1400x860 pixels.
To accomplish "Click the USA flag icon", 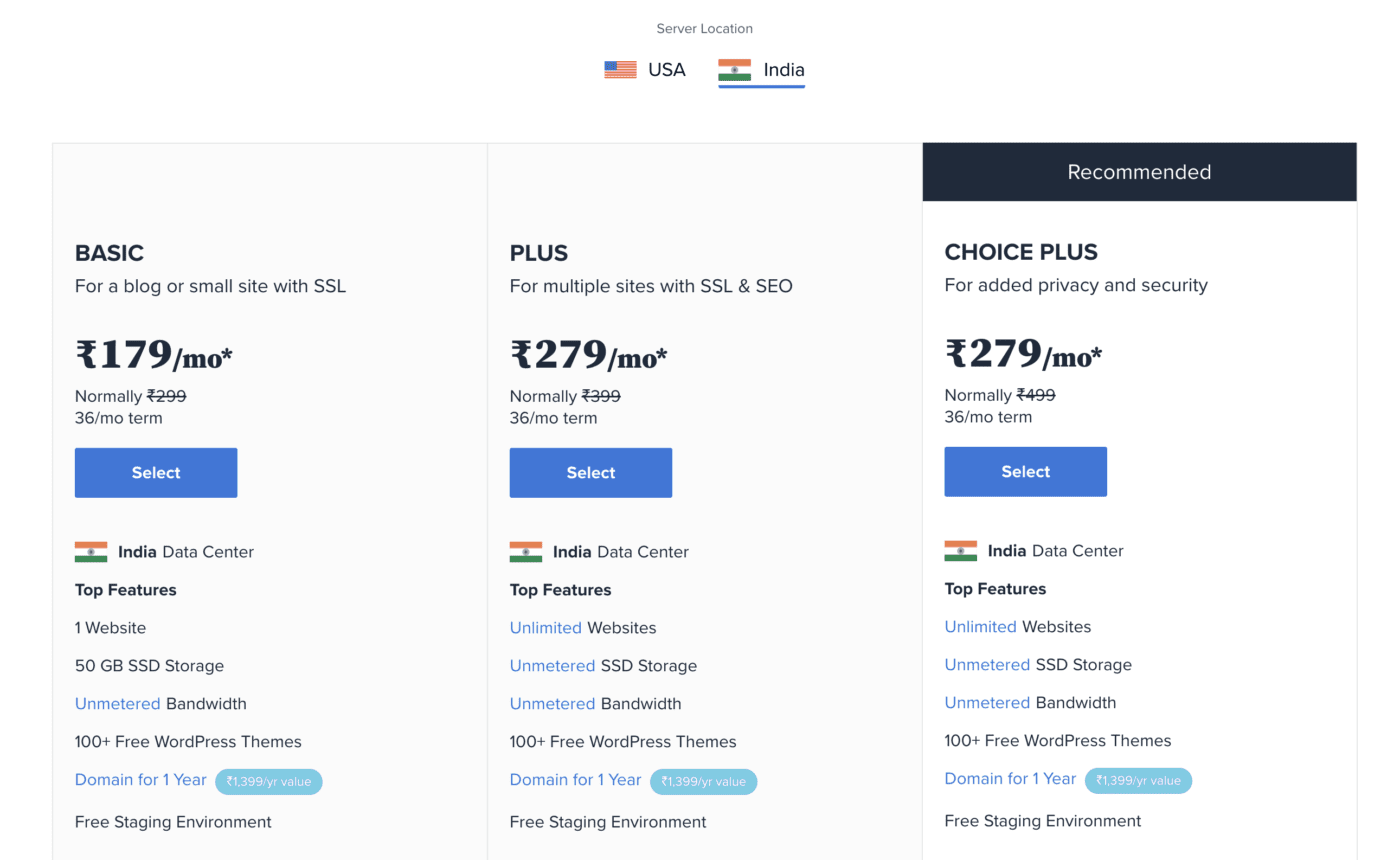I will tap(620, 70).
